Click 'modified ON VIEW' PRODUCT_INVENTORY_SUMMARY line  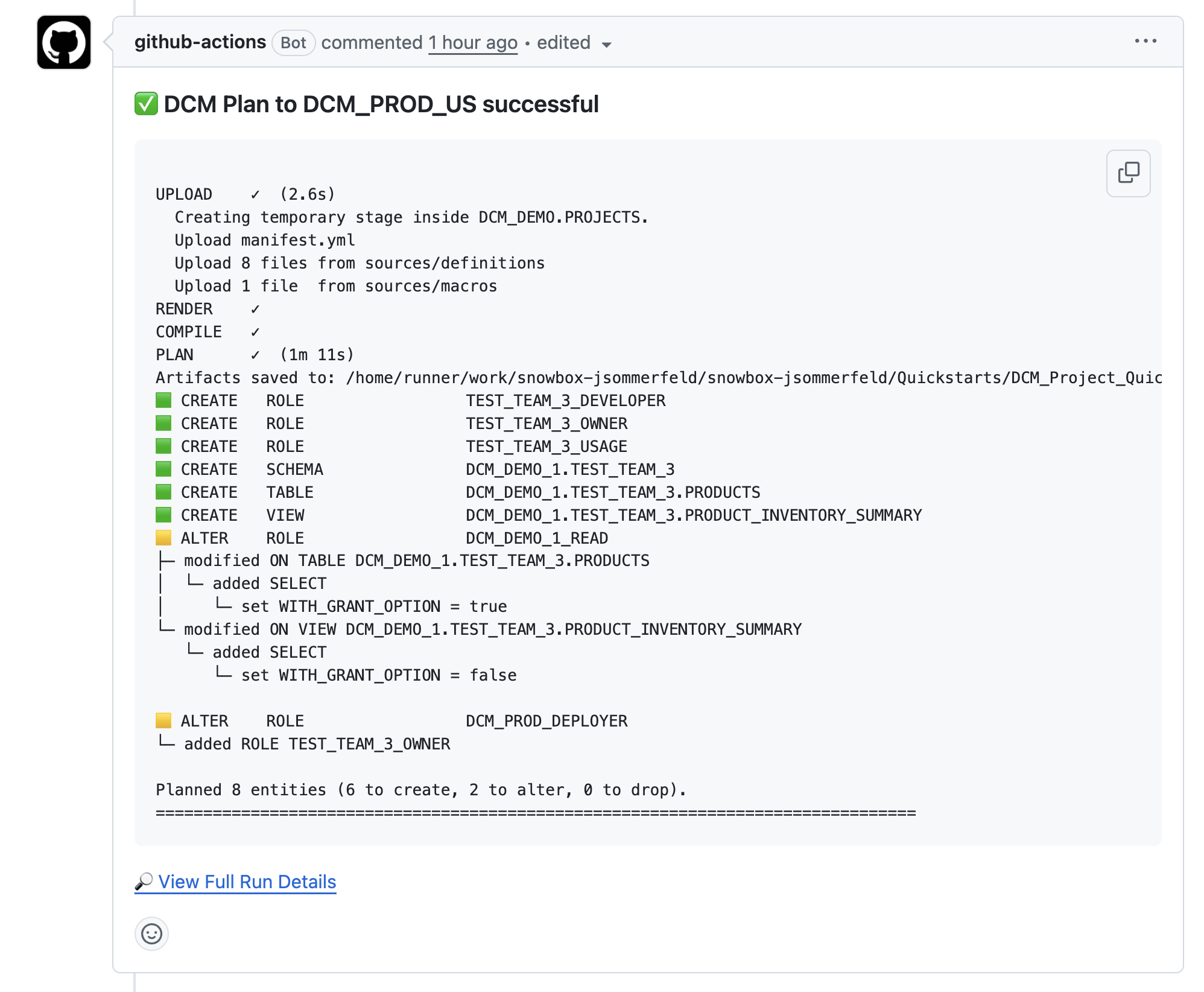(x=493, y=630)
